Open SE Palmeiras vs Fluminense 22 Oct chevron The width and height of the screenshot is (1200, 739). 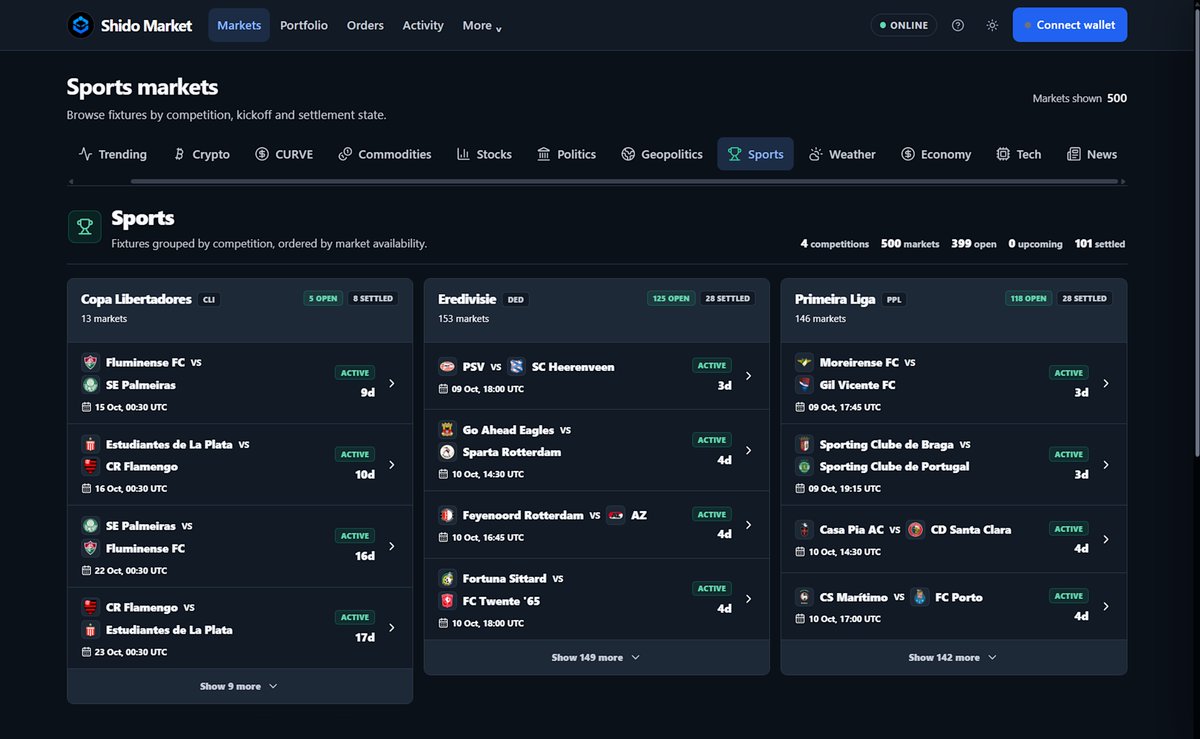[391, 546]
